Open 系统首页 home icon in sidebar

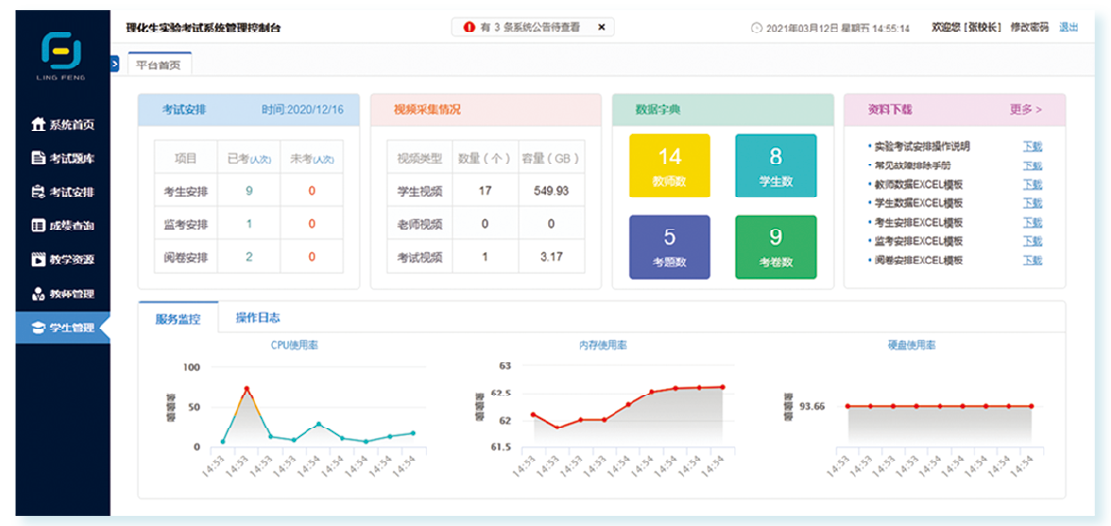[38, 125]
